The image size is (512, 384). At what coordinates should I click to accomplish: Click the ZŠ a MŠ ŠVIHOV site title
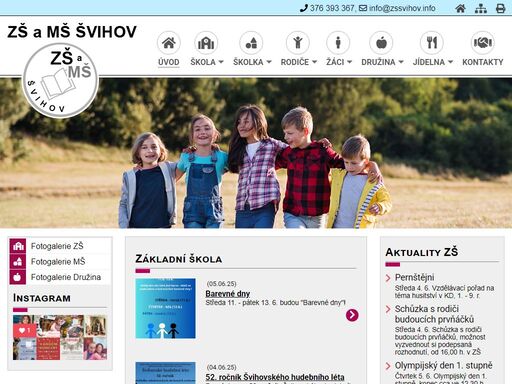pos(72,32)
